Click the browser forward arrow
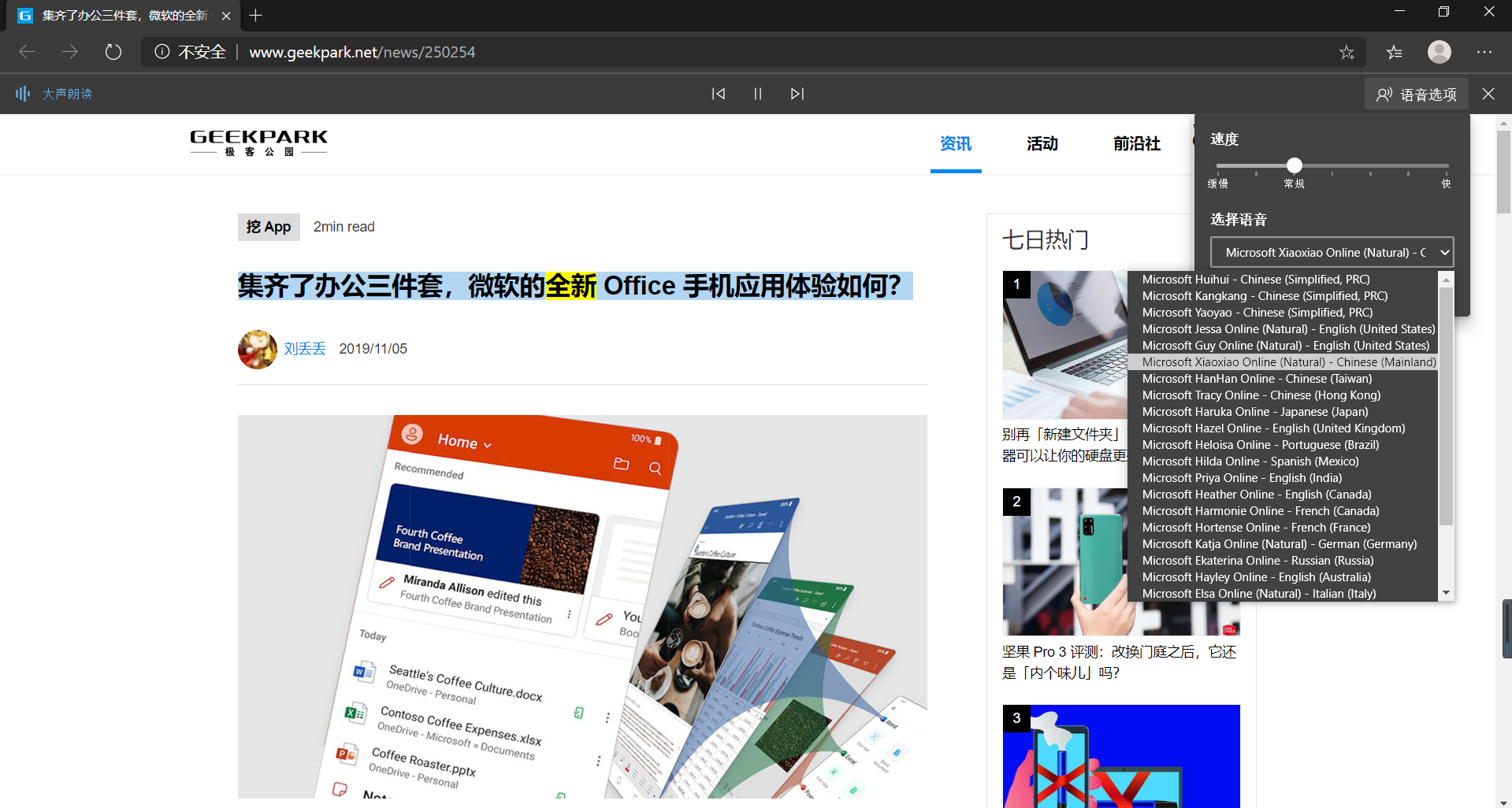This screenshot has height=808, width=1512. (x=70, y=52)
